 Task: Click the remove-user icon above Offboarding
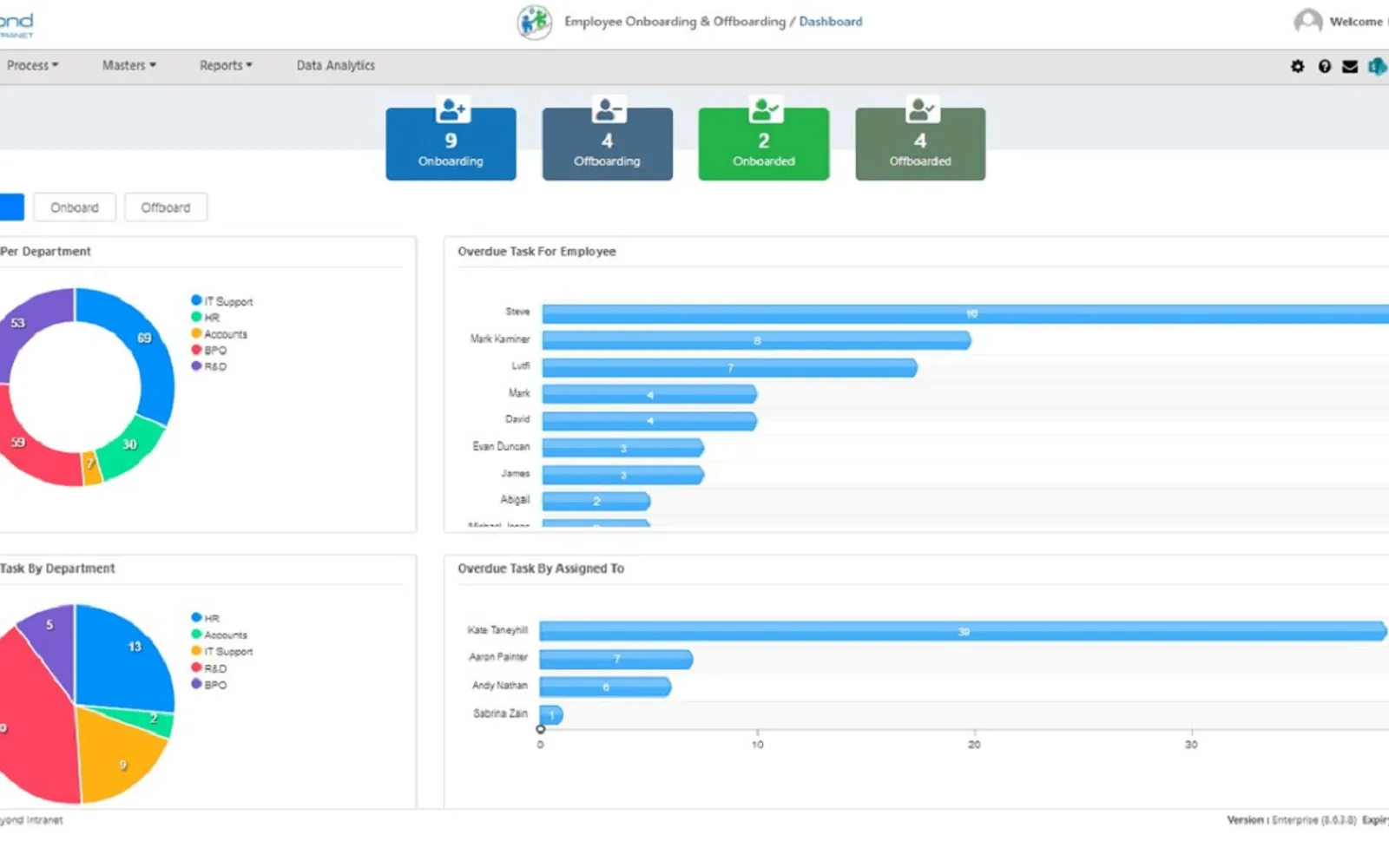609,109
